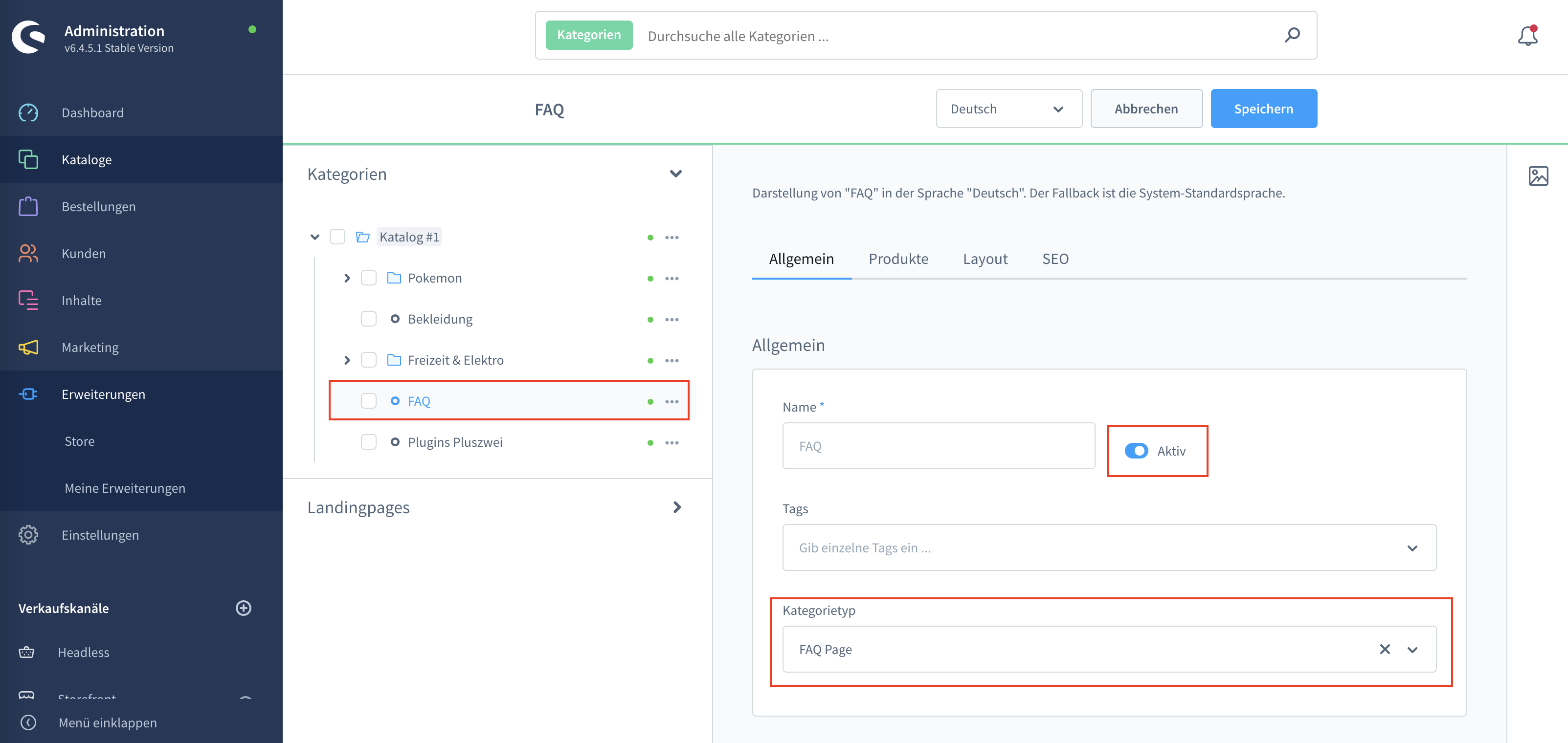Check the Bekleidung checkbox
The width and height of the screenshot is (1568, 743).
click(368, 319)
